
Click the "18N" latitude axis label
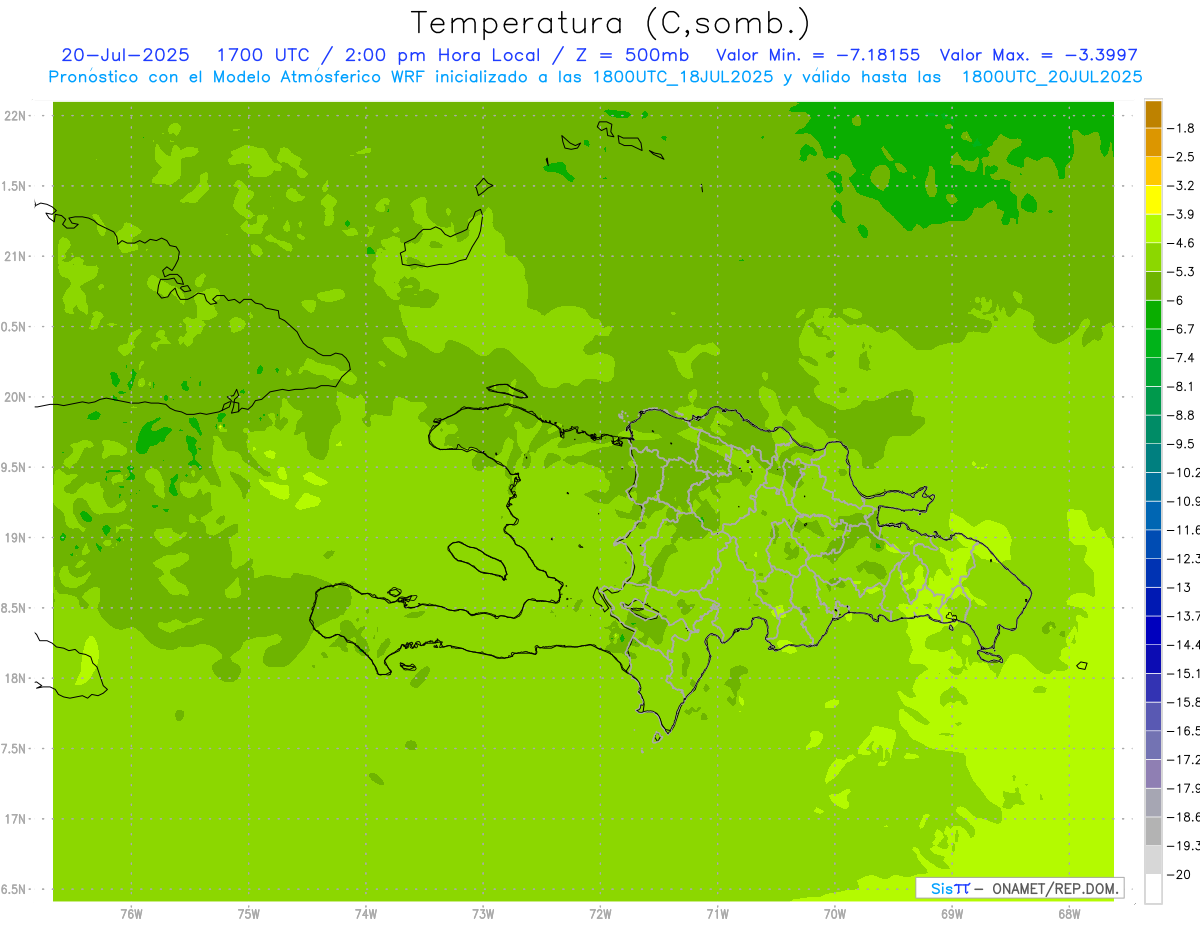[x=15, y=678]
